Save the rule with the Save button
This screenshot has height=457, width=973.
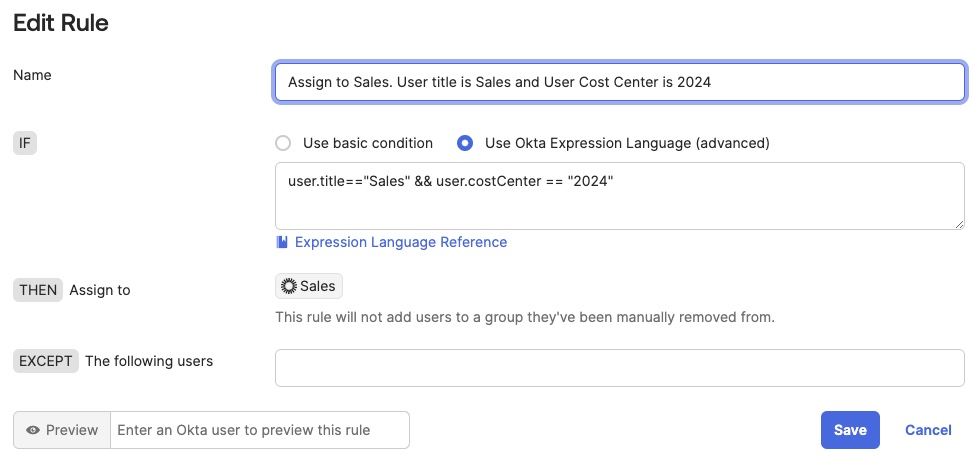(849, 430)
